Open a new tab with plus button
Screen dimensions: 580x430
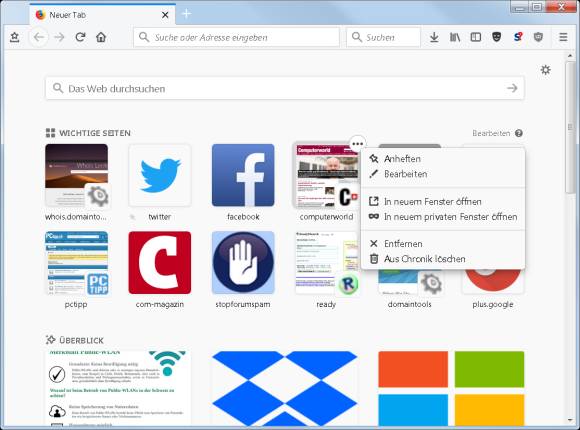pos(187,14)
